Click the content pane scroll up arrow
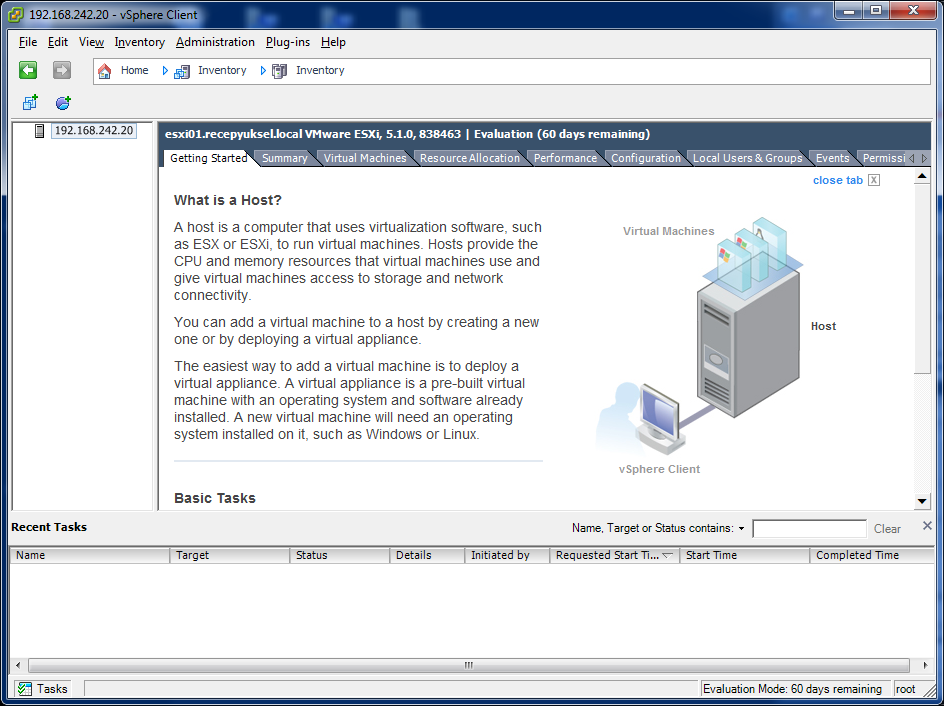The image size is (944, 706). (922, 176)
